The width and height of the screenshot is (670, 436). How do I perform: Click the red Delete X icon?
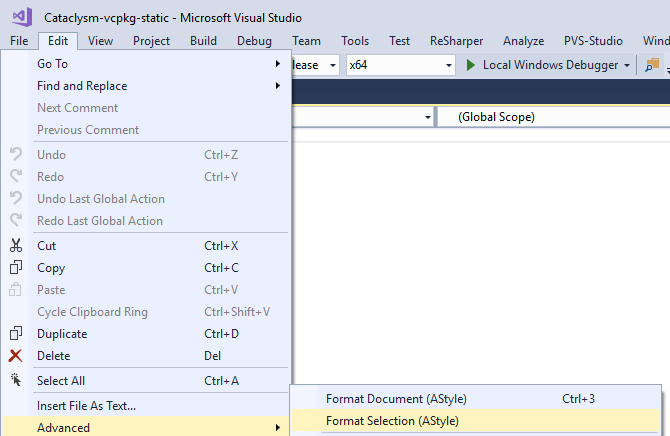click(x=15, y=356)
